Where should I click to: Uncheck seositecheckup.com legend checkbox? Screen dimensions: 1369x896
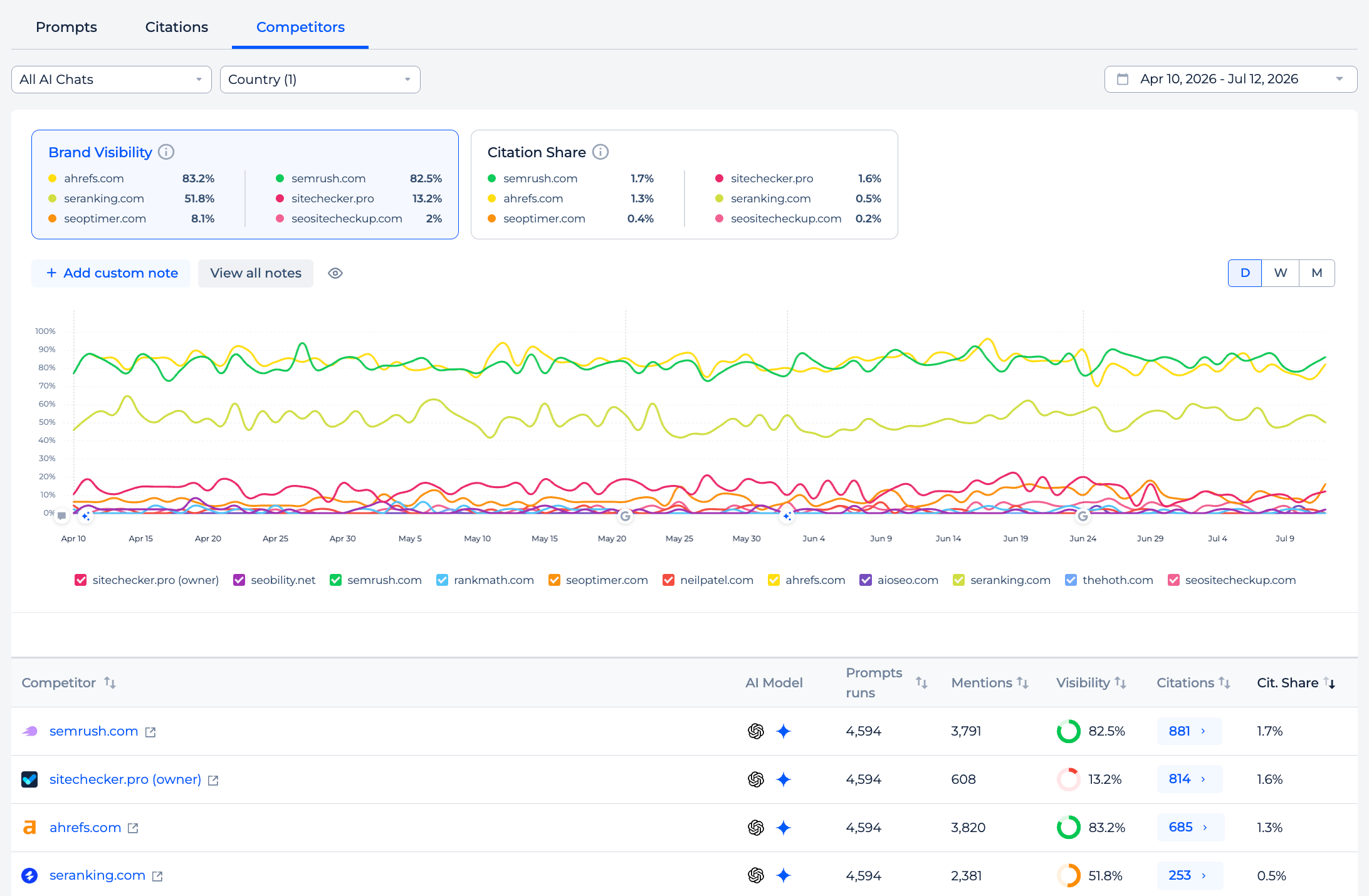pyautogui.click(x=1173, y=580)
